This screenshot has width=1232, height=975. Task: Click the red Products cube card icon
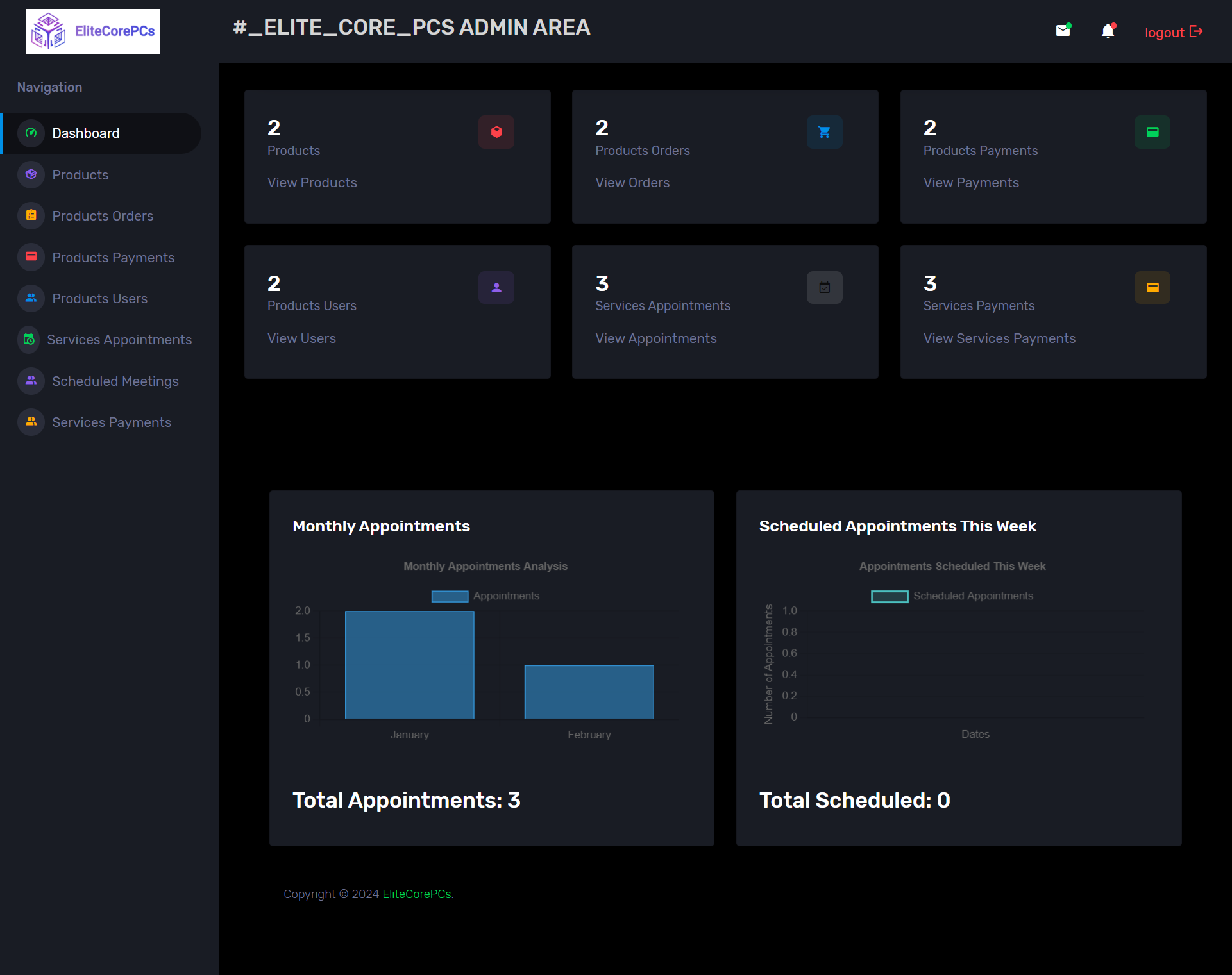[496, 132]
